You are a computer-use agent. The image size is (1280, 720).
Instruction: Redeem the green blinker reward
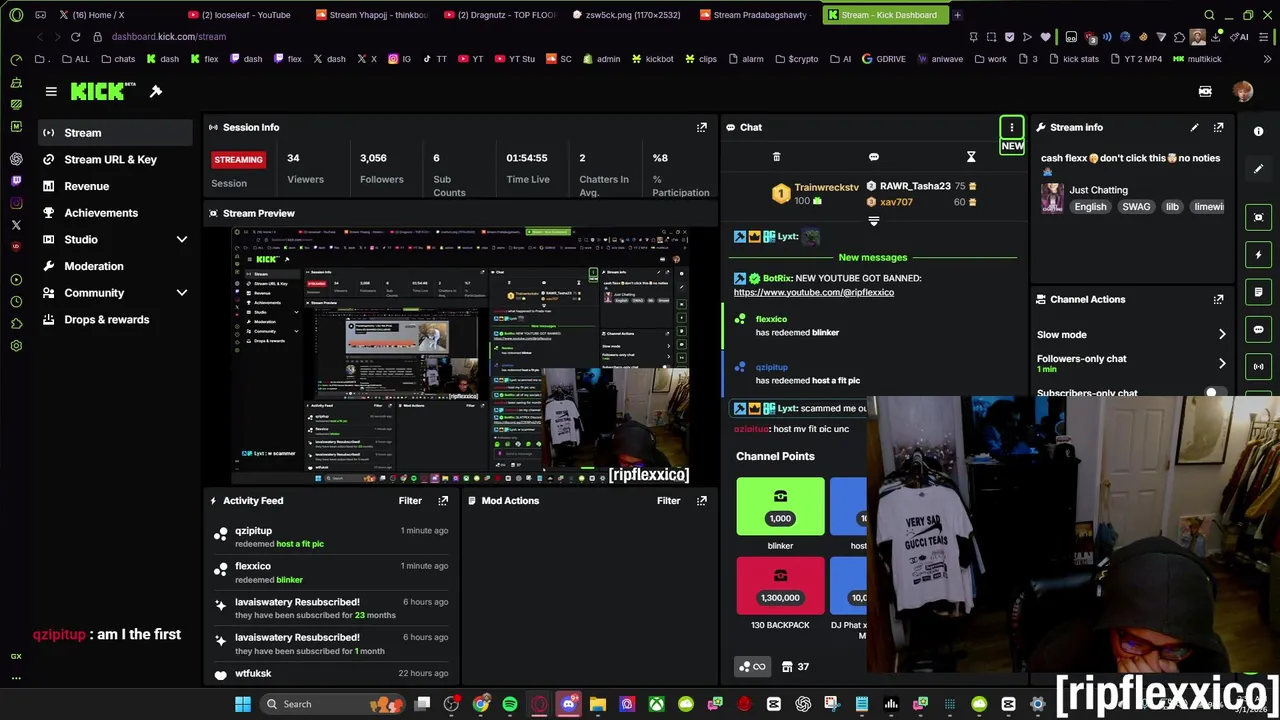780,506
